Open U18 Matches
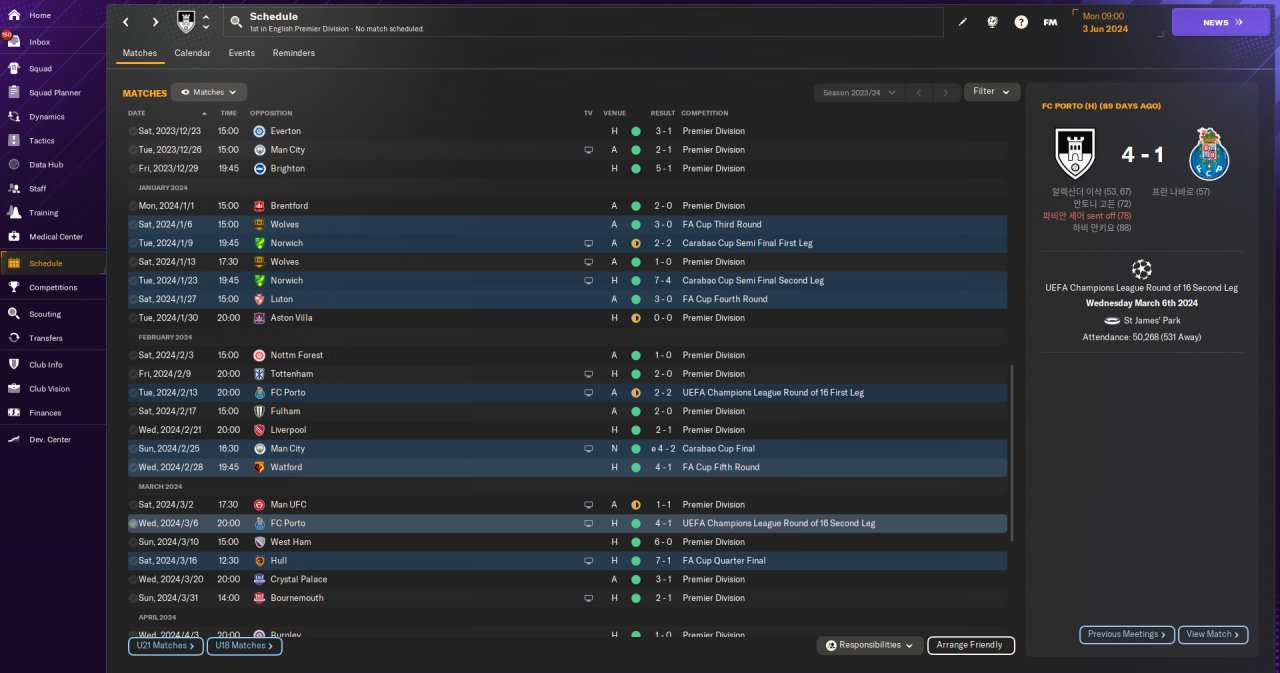This screenshot has height=673, width=1280. point(244,646)
